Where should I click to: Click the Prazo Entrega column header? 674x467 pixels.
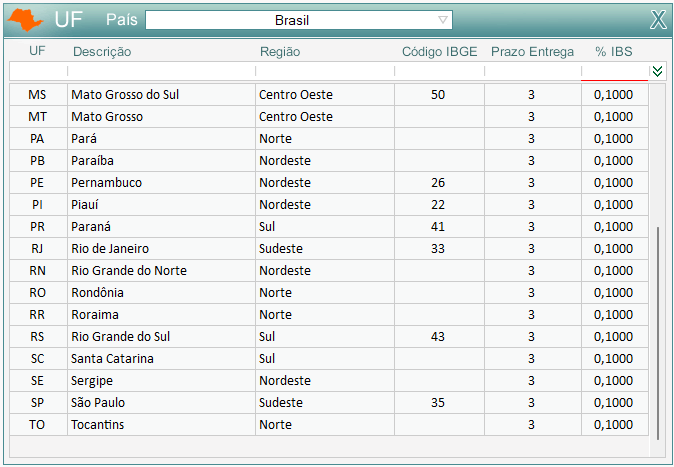pyautogui.click(x=532, y=51)
